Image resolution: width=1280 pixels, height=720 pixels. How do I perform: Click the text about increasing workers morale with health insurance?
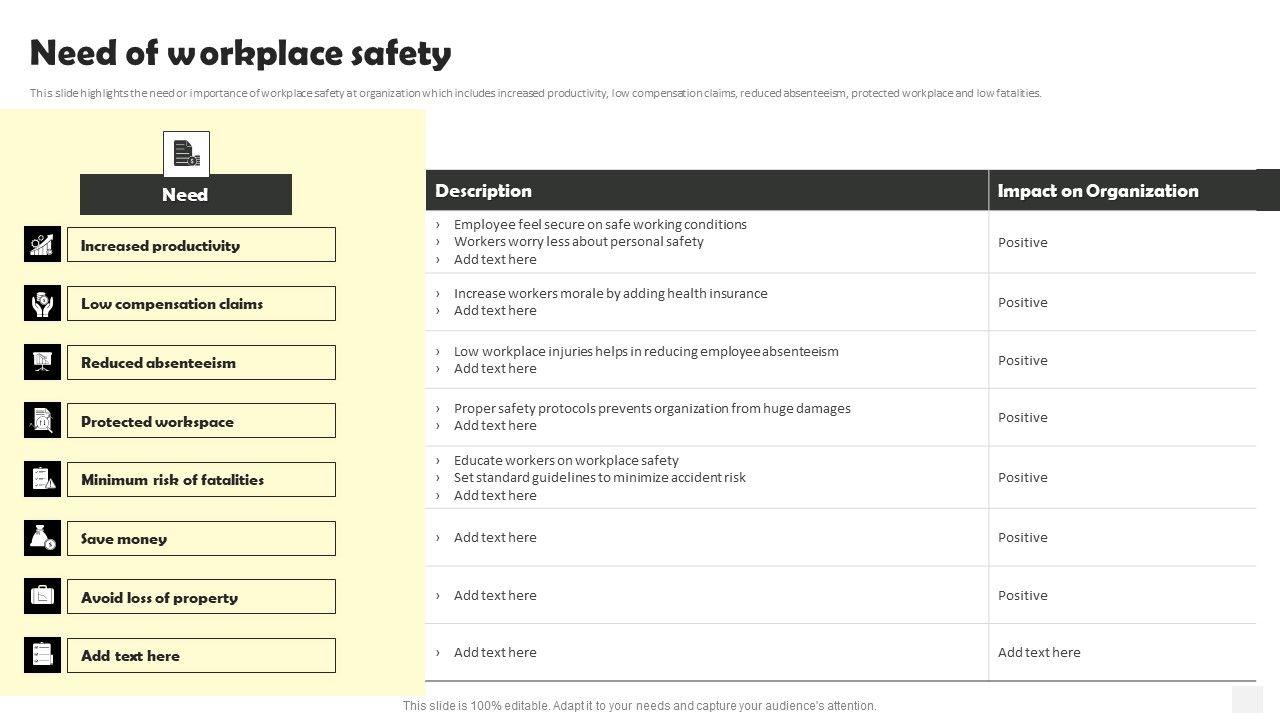point(611,293)
